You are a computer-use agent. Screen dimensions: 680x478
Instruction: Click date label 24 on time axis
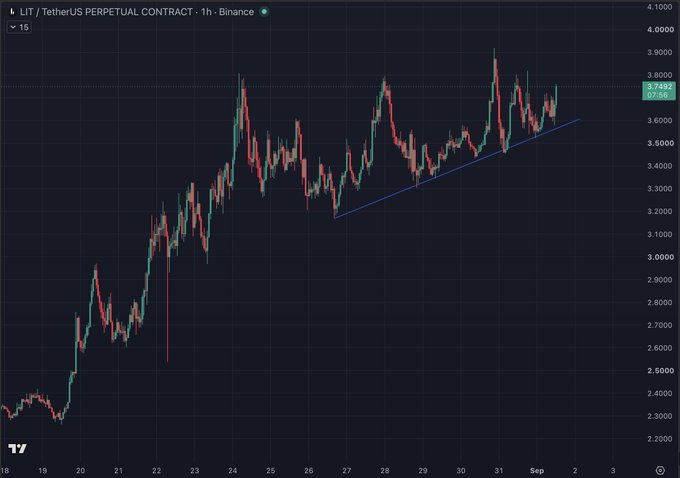[232, 471]
